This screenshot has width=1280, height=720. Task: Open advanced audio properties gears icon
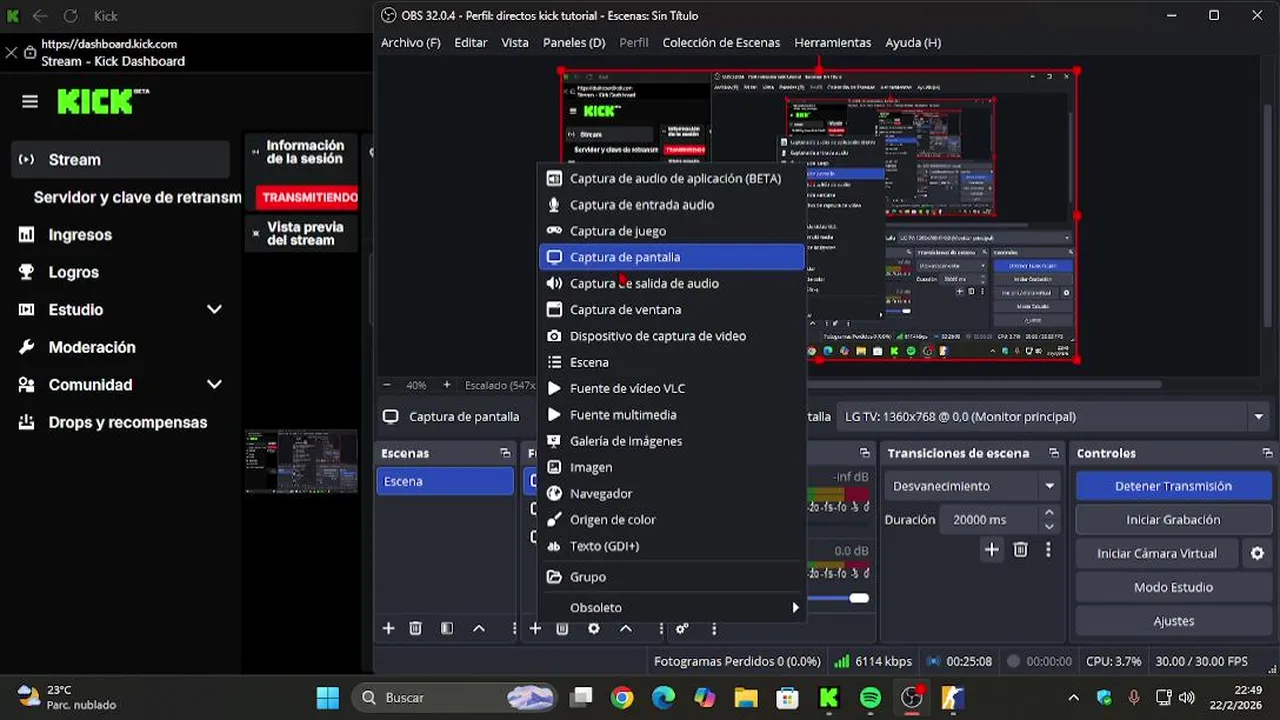(682, 628)
